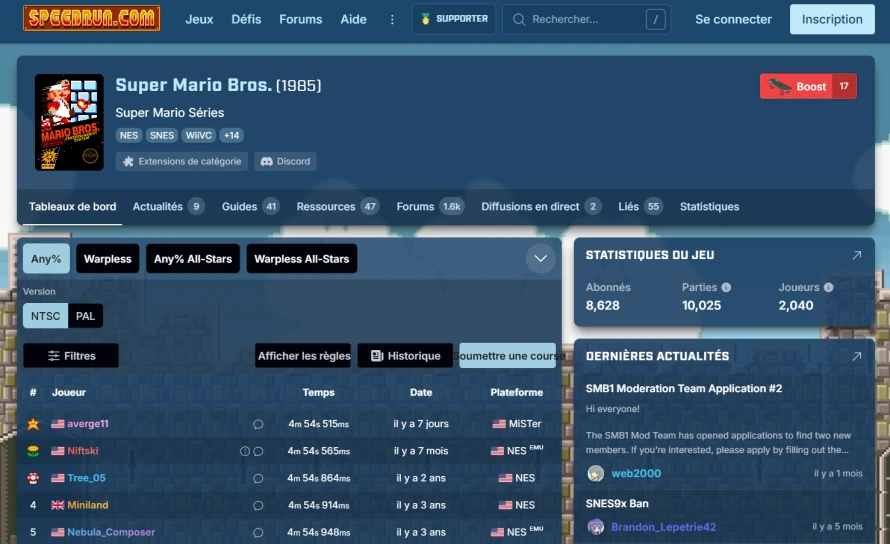Open the Tableaux de bord tab

click(x=73, y=207)
